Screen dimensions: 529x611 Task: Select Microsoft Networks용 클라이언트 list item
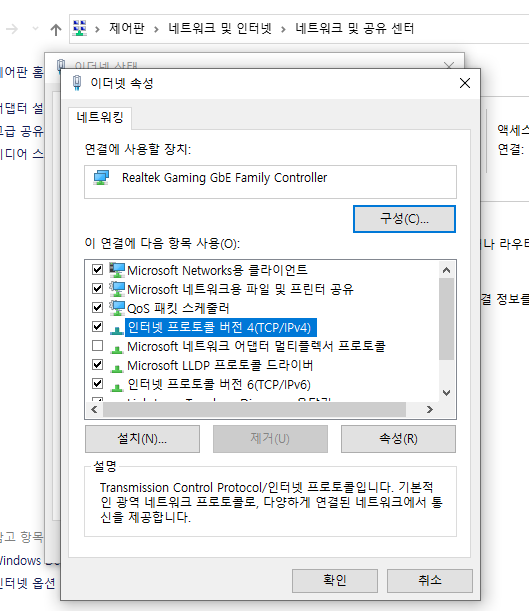[217, 270]
